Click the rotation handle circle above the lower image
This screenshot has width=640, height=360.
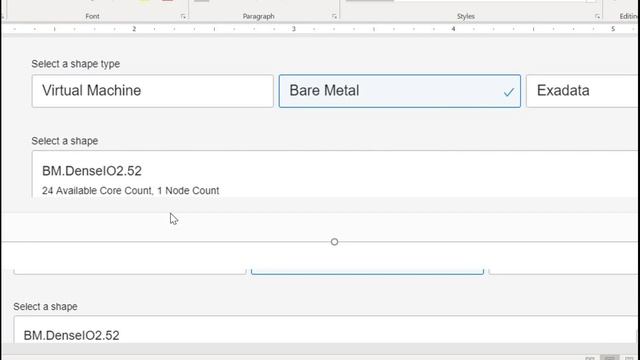pyautogui.click(x=334, y=242)
